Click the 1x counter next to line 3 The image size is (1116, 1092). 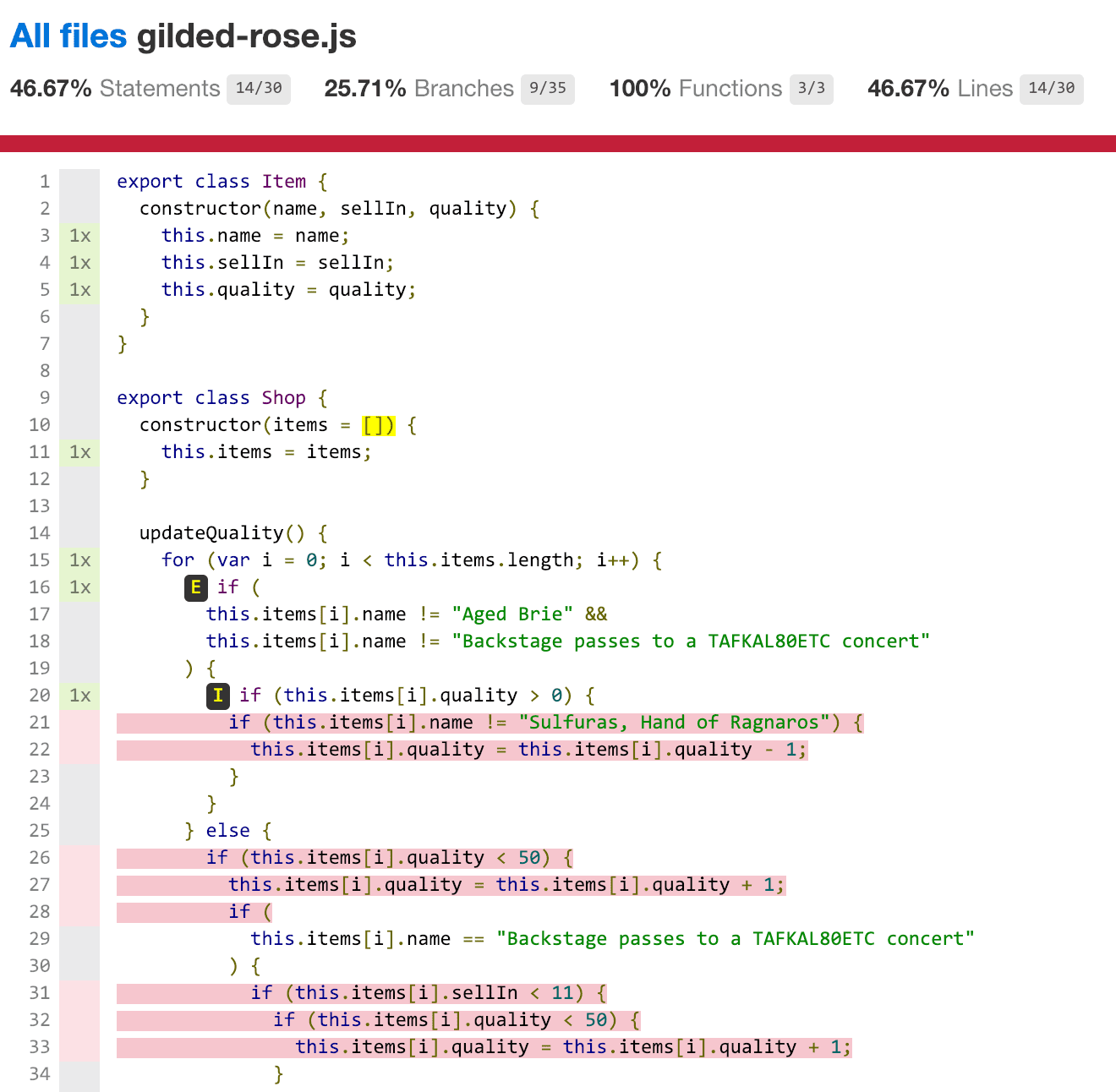tap(79, 236)
